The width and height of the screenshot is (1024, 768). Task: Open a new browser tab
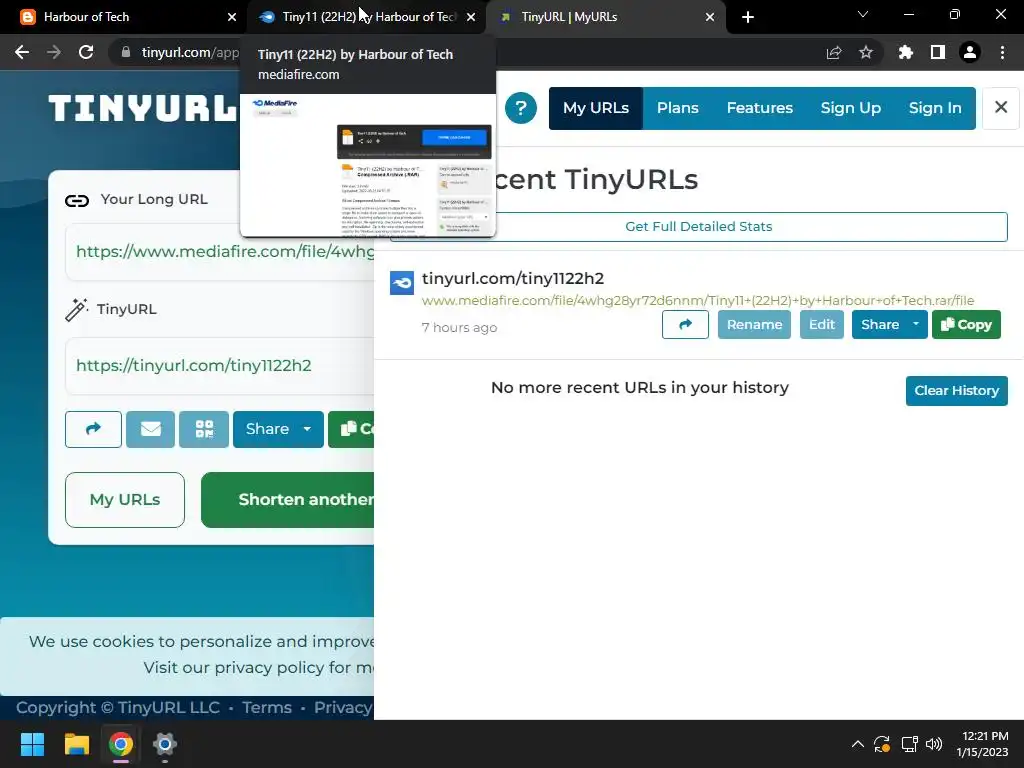click(748, 18)
